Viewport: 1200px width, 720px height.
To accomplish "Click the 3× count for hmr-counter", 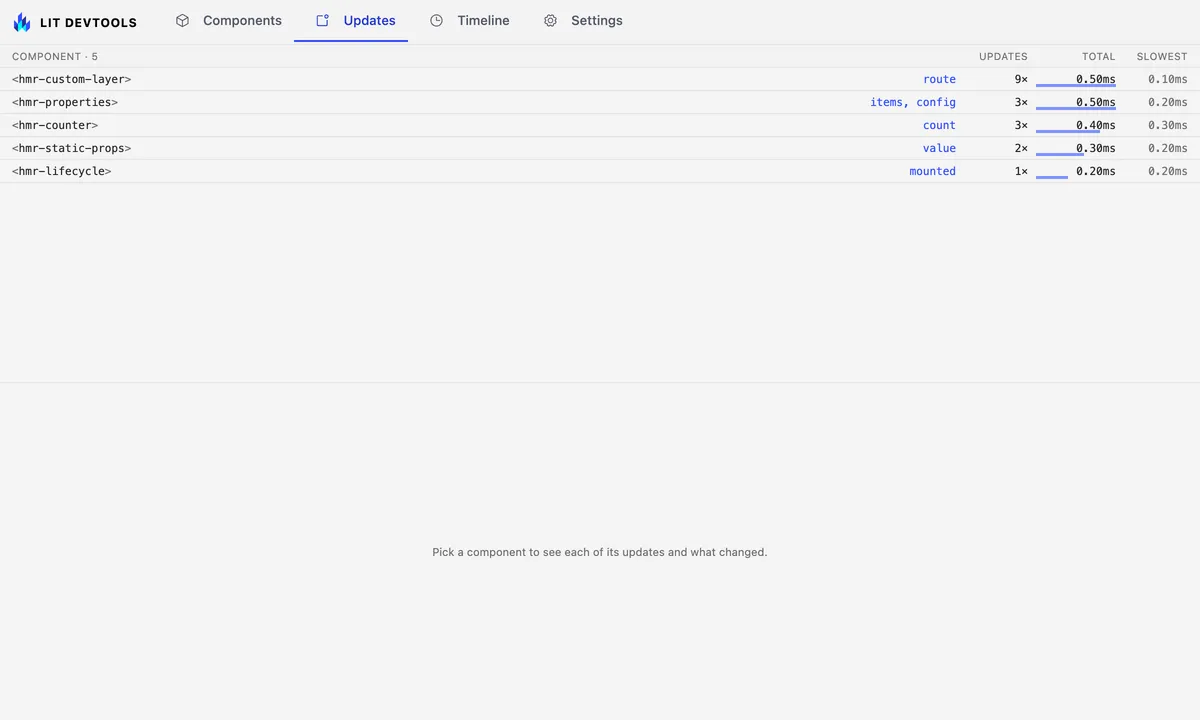I will [1021, 125].
